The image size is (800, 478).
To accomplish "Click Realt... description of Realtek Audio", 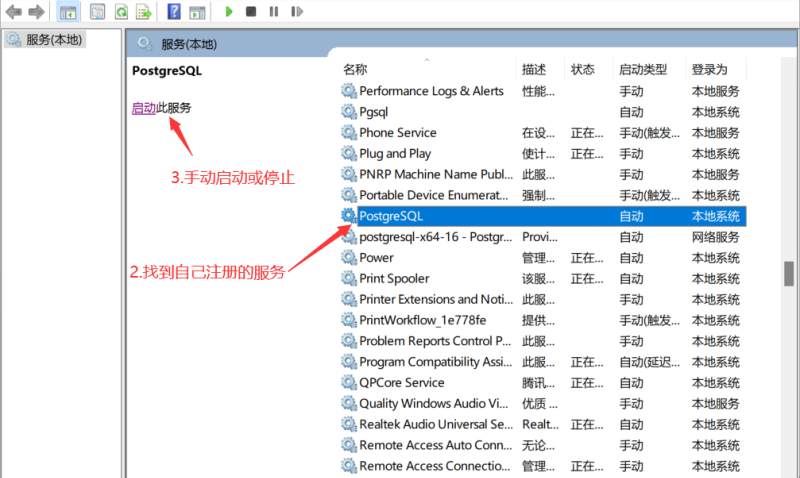I will pos(540,424).
